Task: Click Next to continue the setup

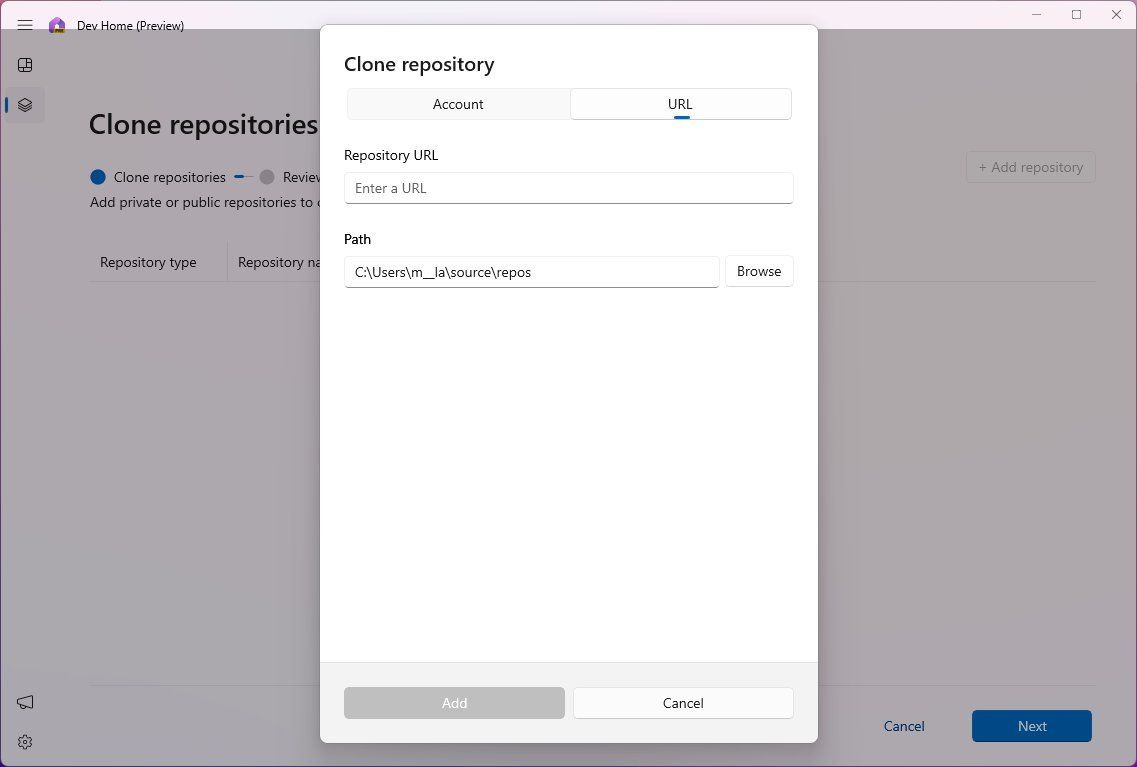Action: [x=1031, y=726]
